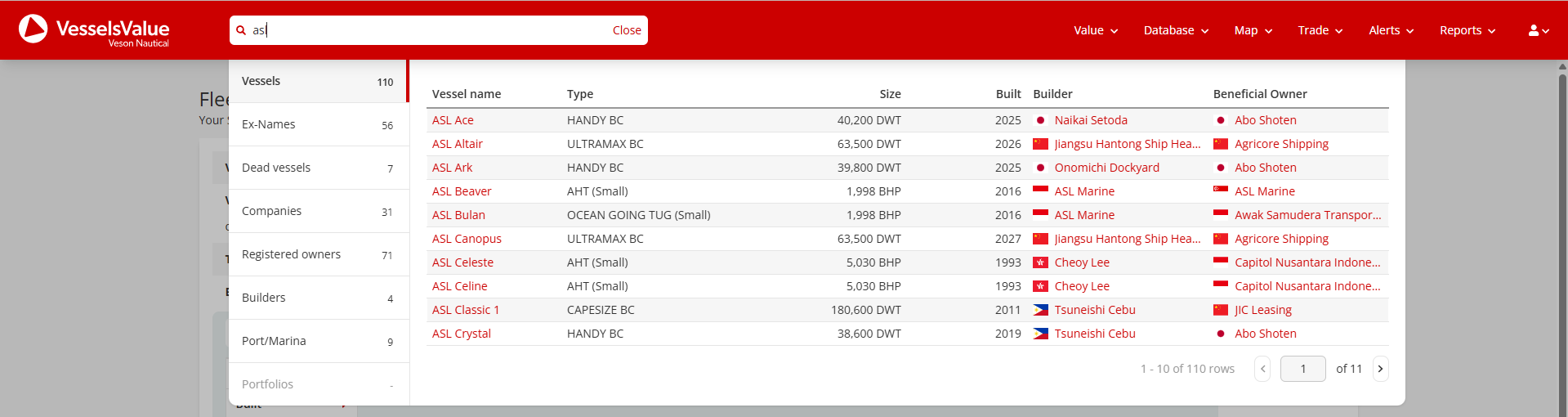Switch to Builders results

tap(318, 298)
